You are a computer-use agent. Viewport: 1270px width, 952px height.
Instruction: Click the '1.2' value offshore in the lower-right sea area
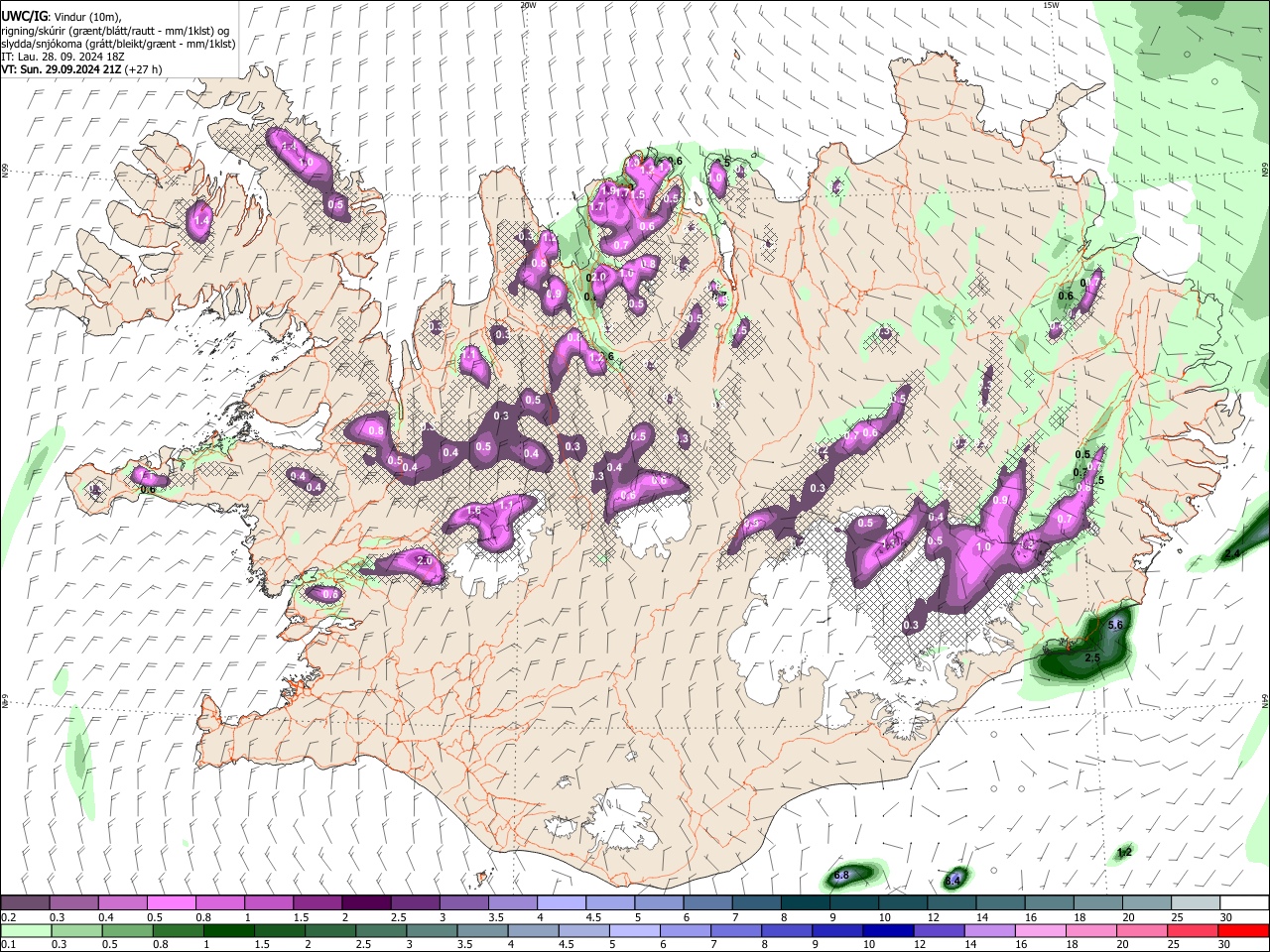1124,853
